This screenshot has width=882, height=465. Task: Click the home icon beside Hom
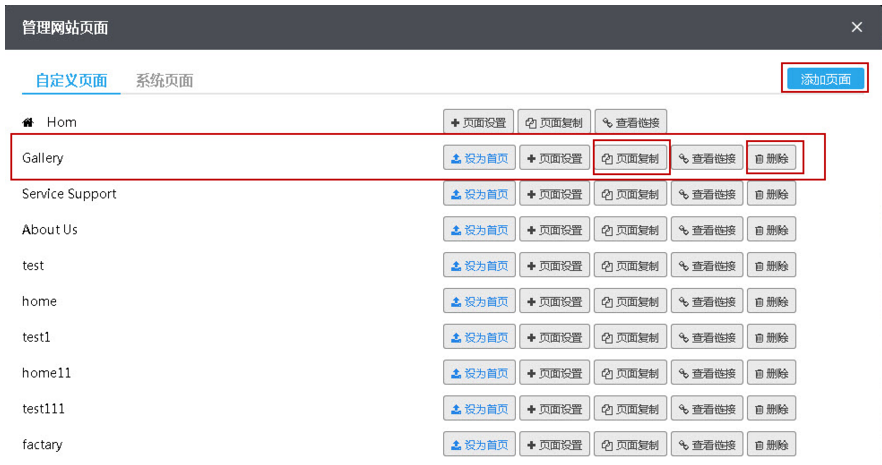pyautogui.click(x=28, y=122)
